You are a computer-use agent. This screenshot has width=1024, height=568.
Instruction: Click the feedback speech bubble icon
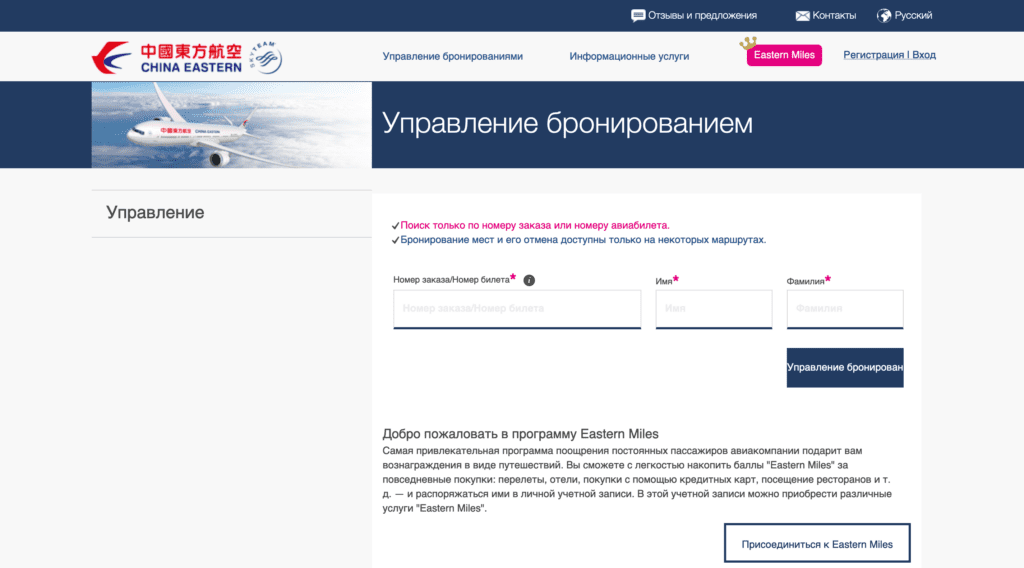point(638,16)
